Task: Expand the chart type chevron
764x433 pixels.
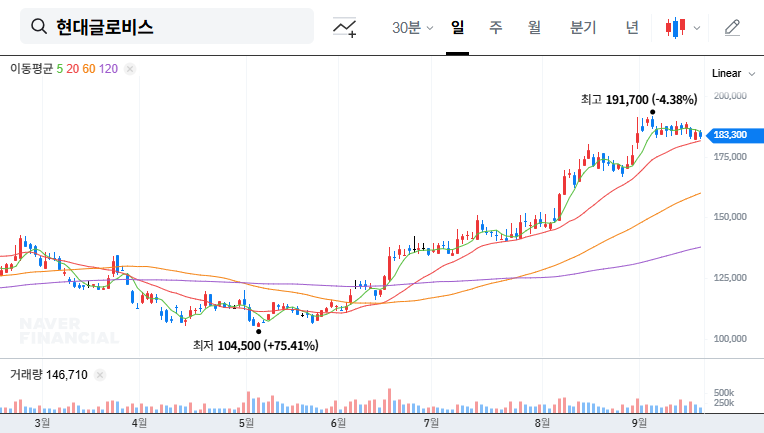Action: pyautogui.click(x=697, y=28)
